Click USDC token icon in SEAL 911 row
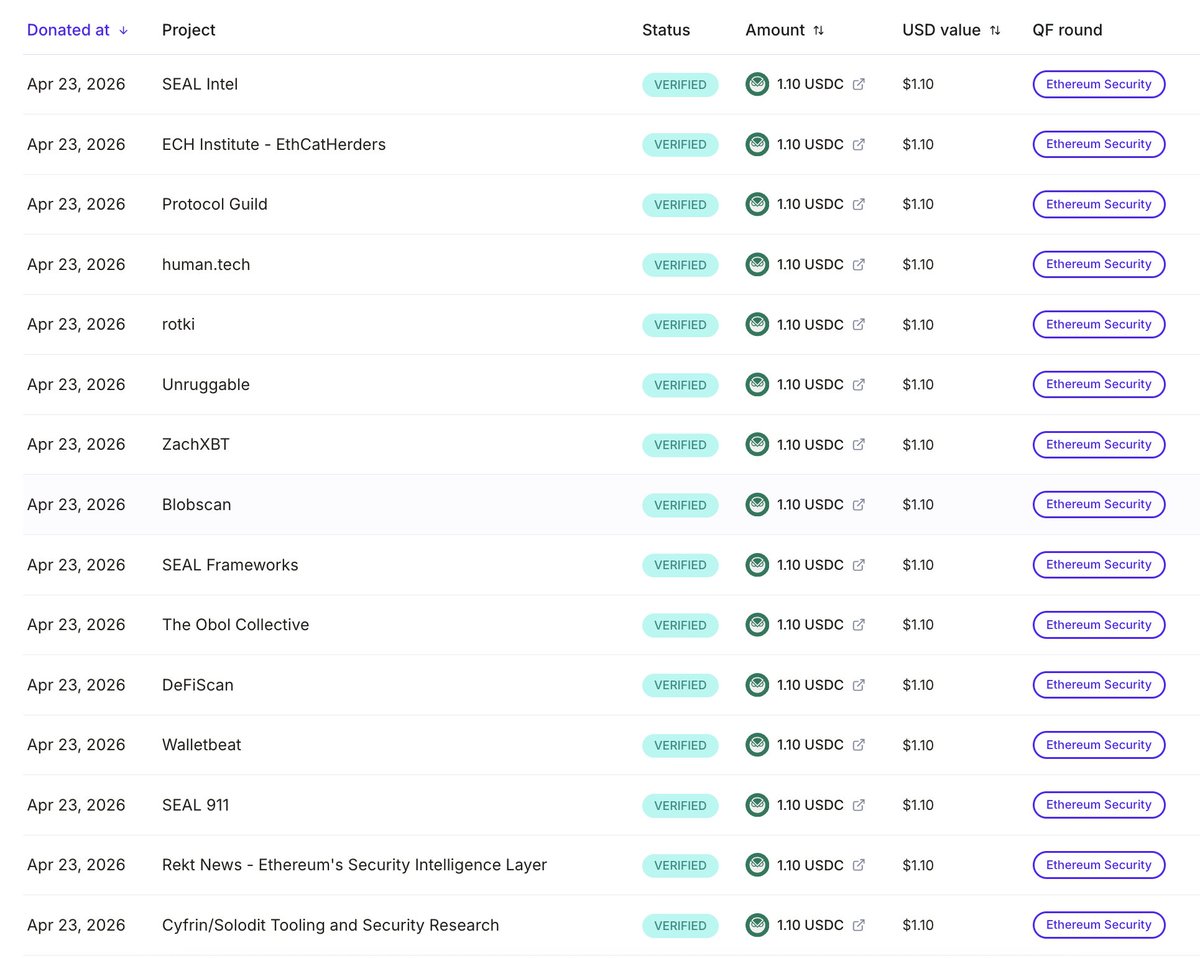The image size is (1200, 958). click(757, 804)
